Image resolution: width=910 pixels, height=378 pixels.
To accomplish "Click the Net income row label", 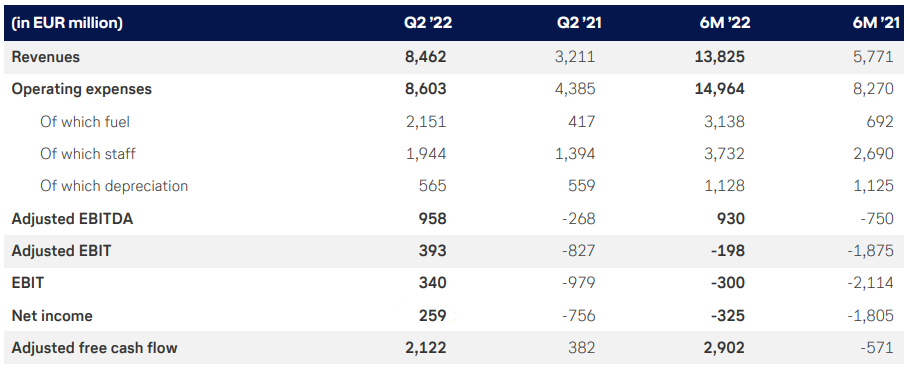I will 52,316.
